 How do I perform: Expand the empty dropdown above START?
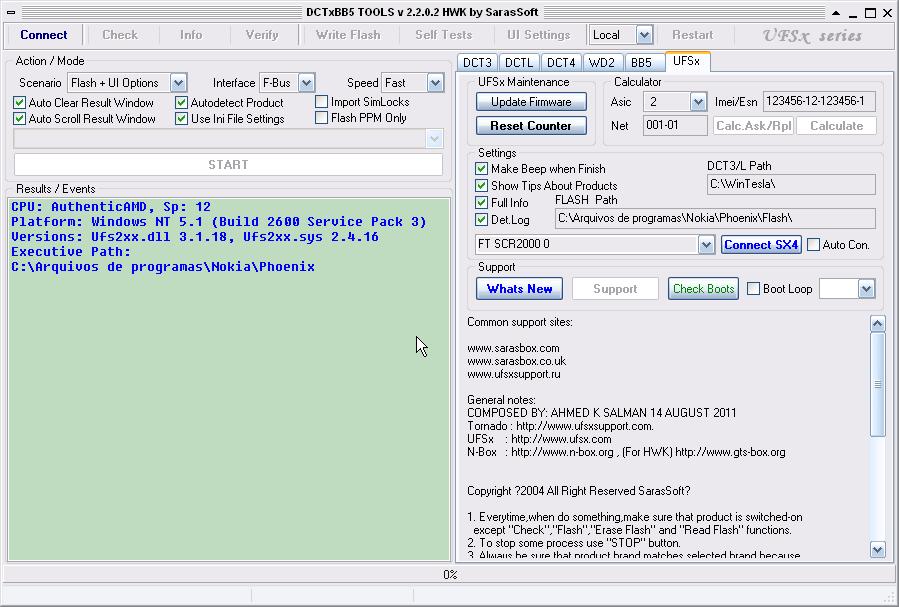[434, 139]
